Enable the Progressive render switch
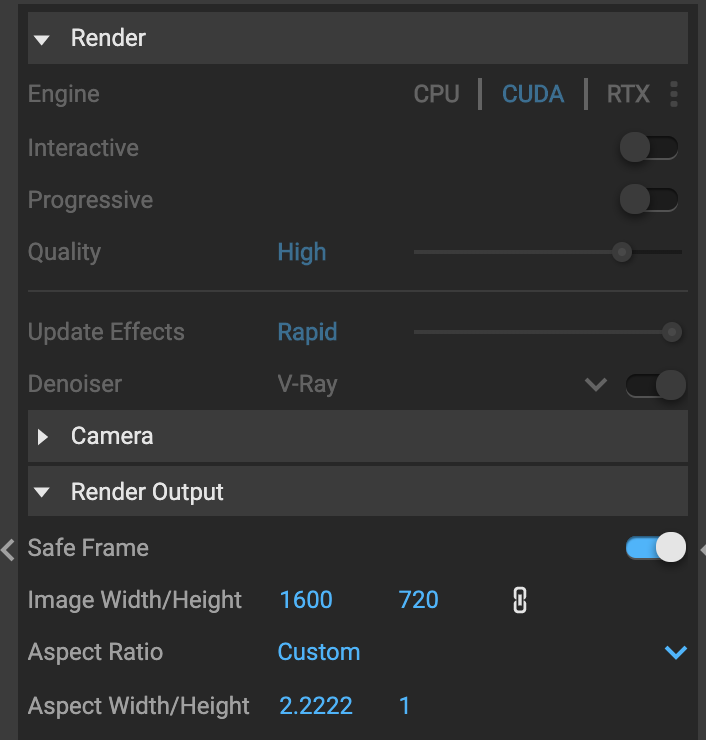The image size is (706, 740). [x=649, y=200]
